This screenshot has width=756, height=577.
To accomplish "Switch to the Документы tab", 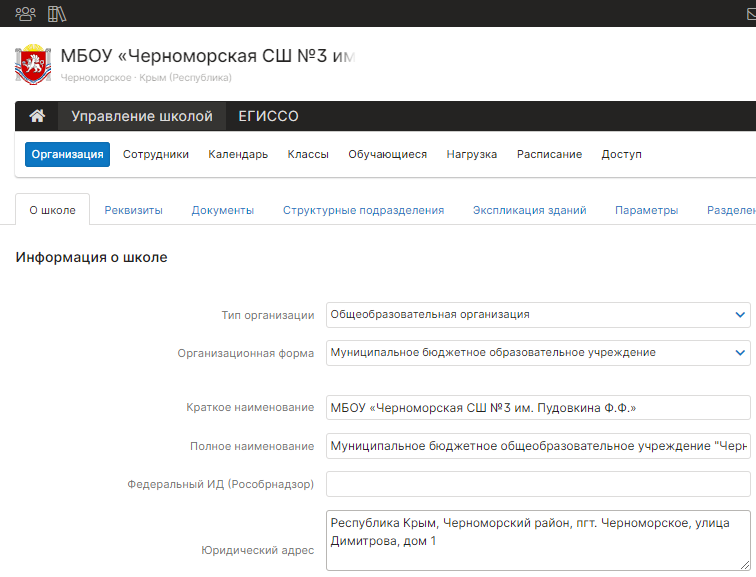I will click(222, 210).
